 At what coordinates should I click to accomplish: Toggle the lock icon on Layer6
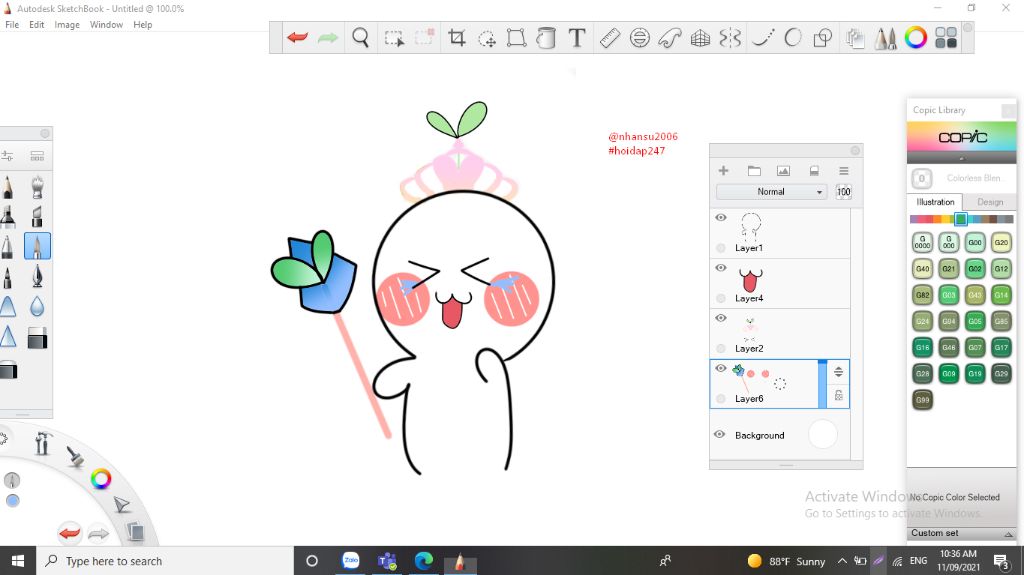pyautogui.click(x=839, y=395)
